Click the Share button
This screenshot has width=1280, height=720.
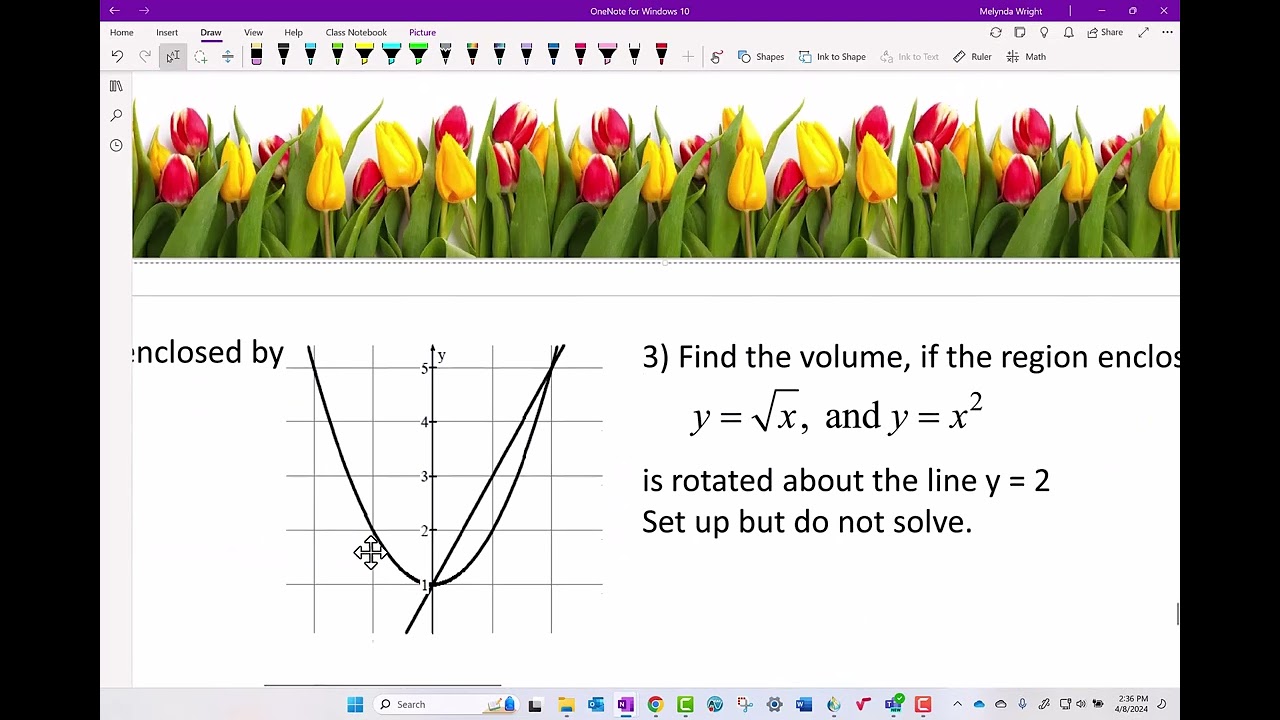1105,32
